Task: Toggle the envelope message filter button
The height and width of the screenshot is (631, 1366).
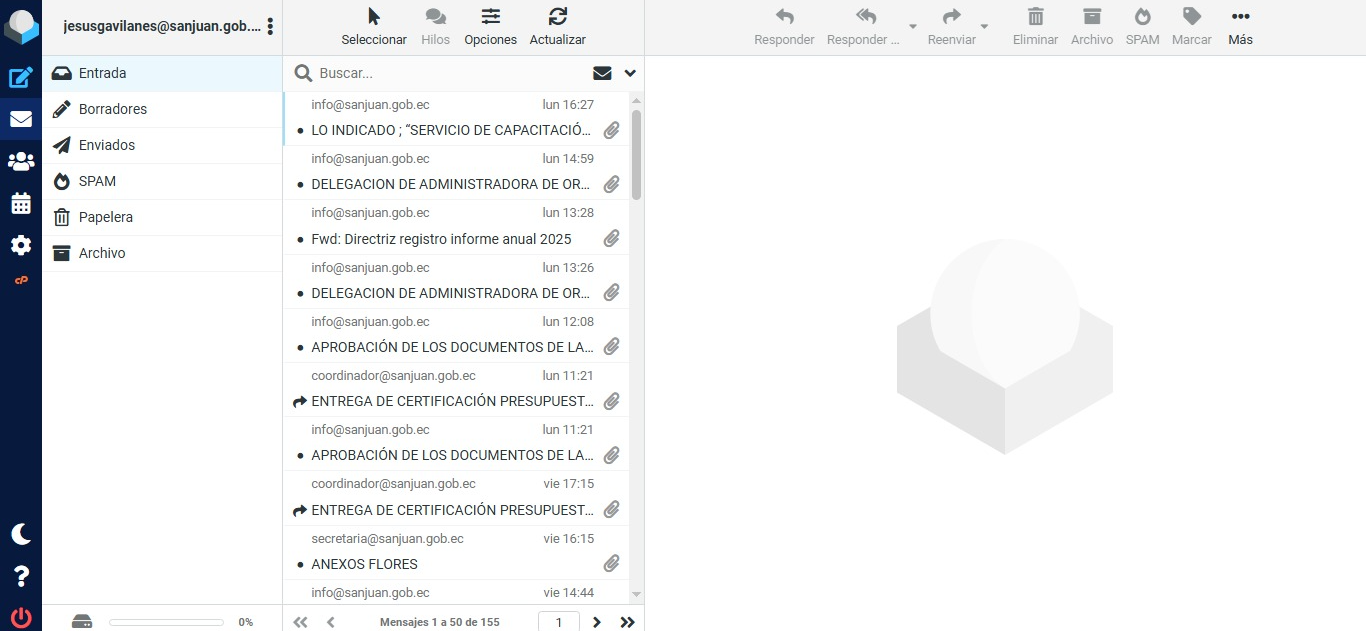Action: point(602,73)
